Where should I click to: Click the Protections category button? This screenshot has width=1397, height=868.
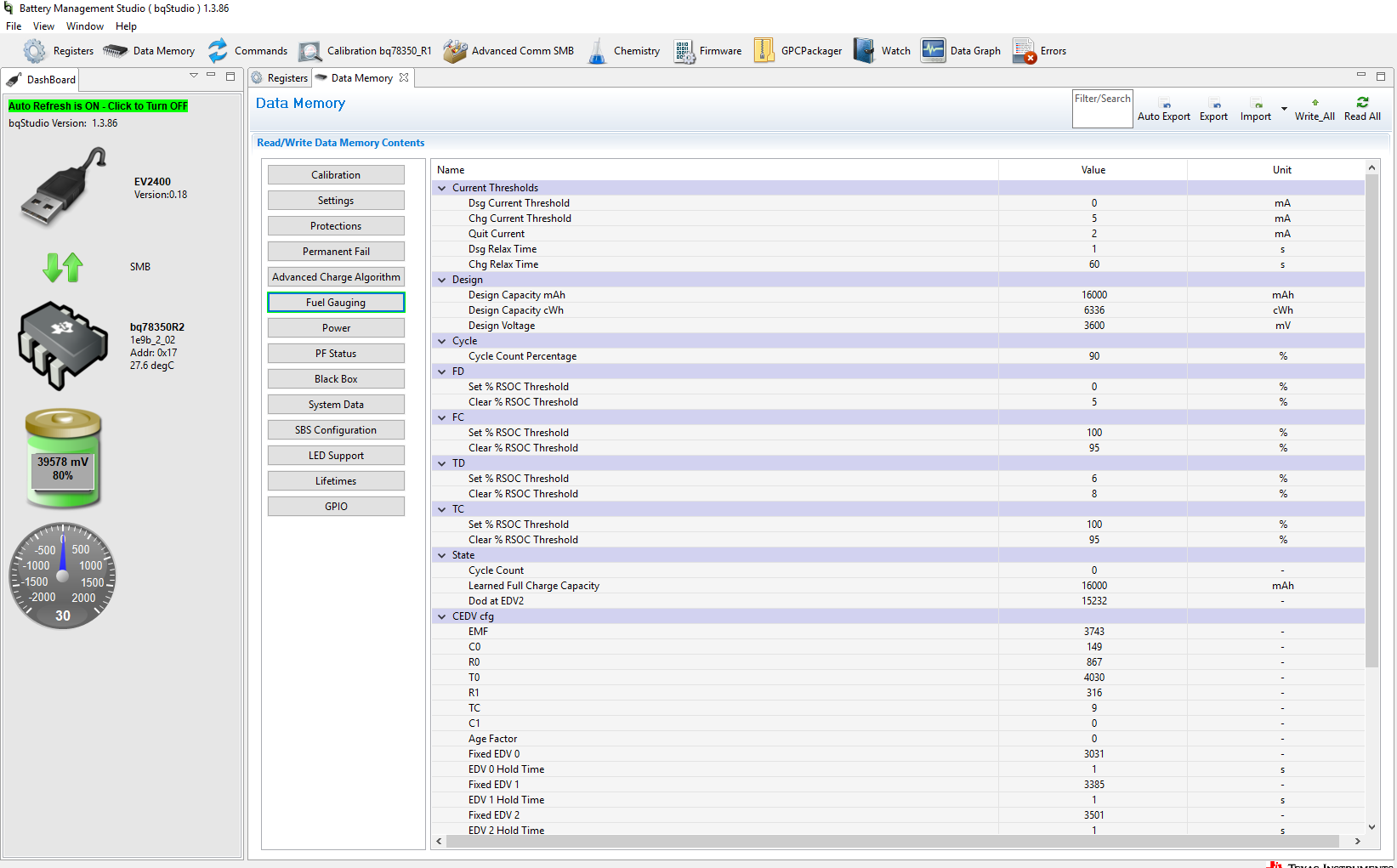pos(336,226)
